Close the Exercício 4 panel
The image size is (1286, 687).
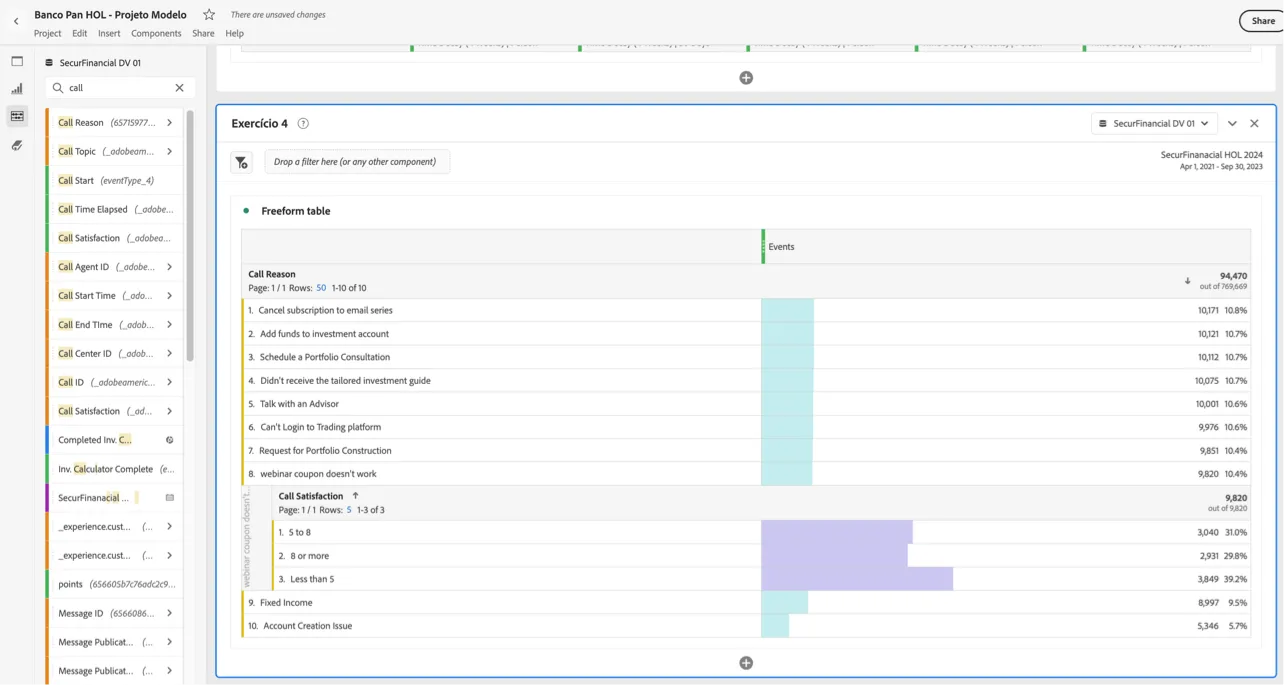[1254, 124]
